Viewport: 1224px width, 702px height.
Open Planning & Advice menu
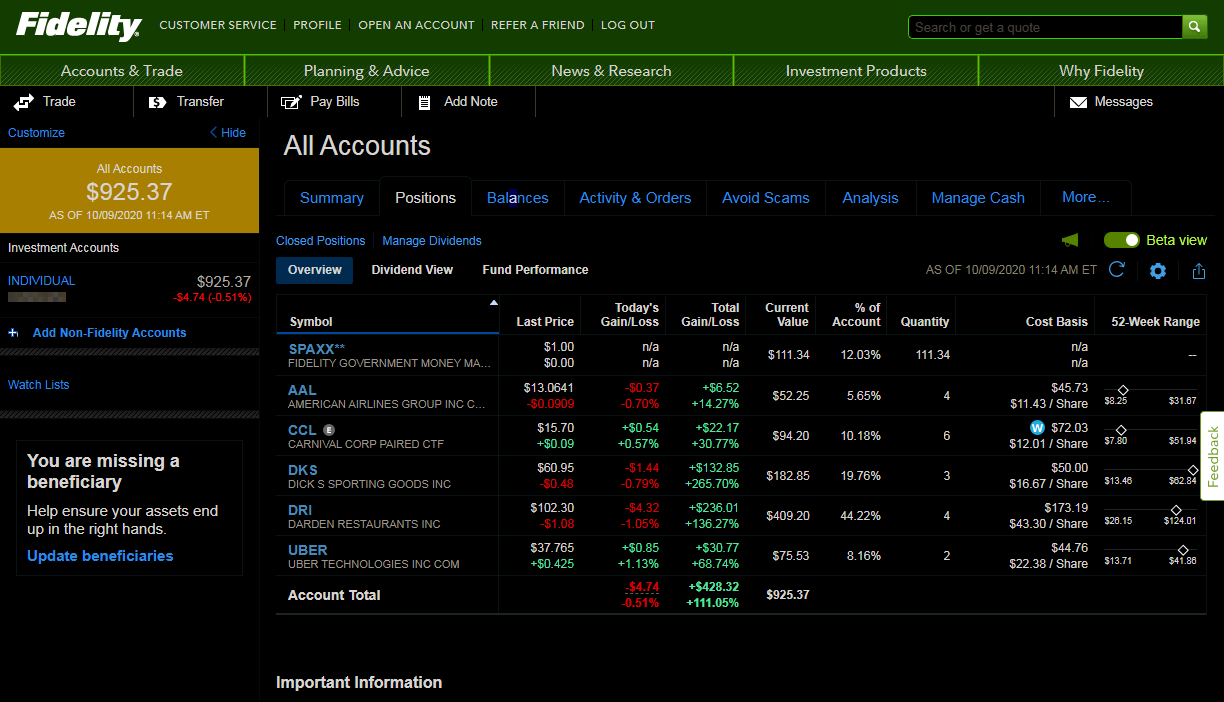pyautogui.click(x=367, y=71)
